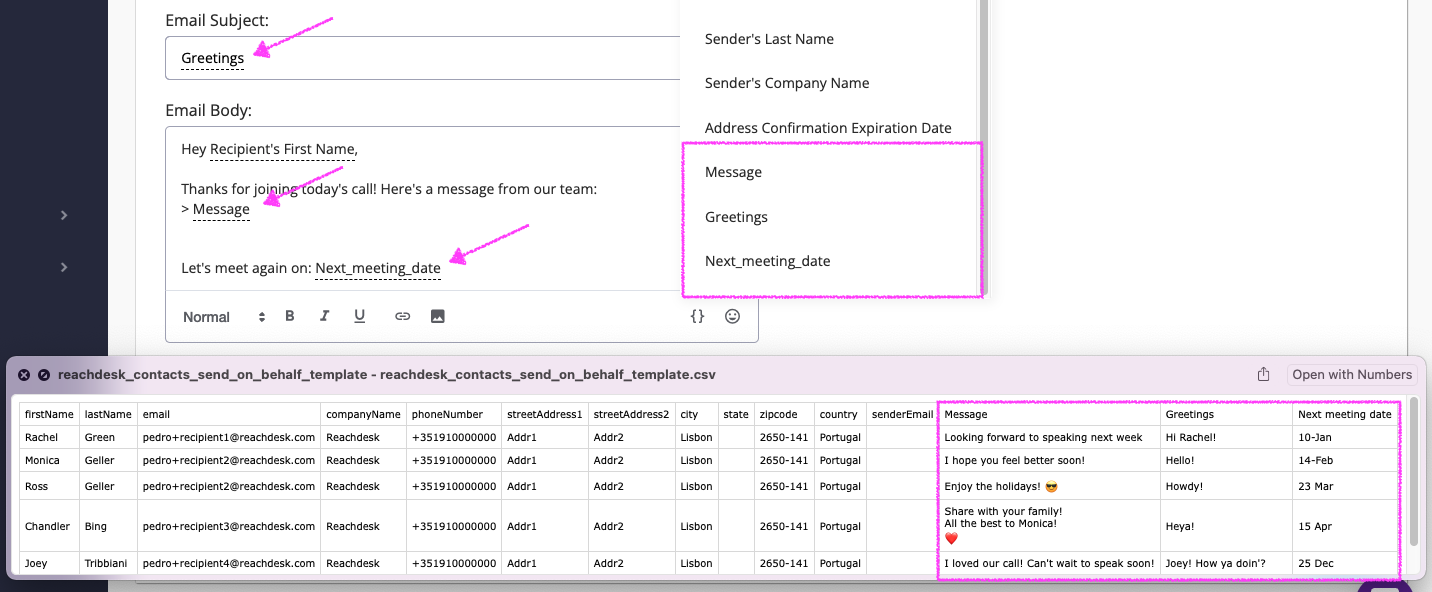Open merge tag curly braces menu

click(x=698, y=316)
